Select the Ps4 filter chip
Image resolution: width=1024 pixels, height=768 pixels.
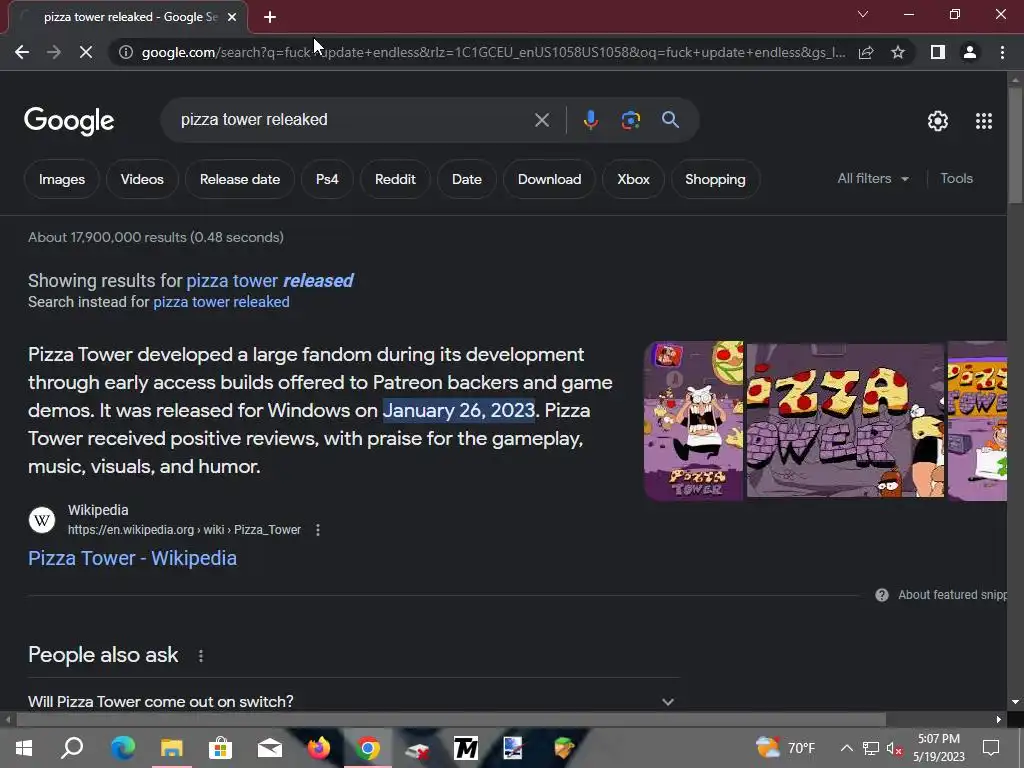(327, 179)
